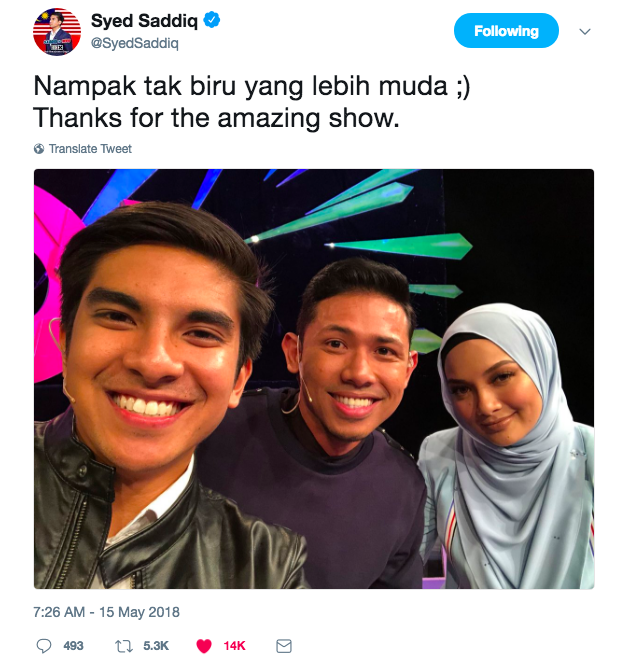Open Syed Saddiq's profile avatar
This screenshot has width=627, height=659.
pos(57,32)
